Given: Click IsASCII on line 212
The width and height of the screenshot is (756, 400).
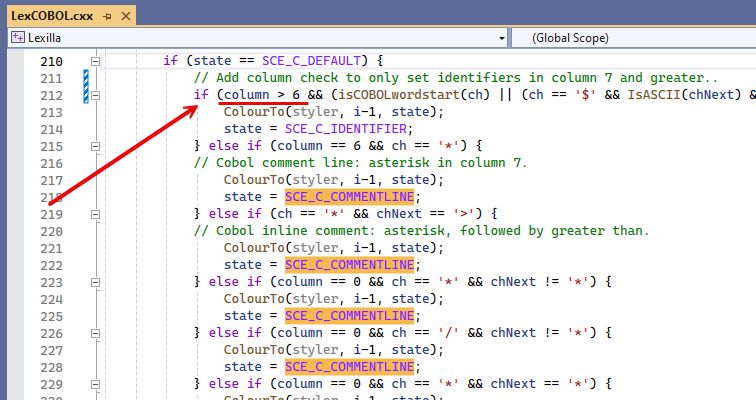Looking at the screenshot, I should coord(654,94).
